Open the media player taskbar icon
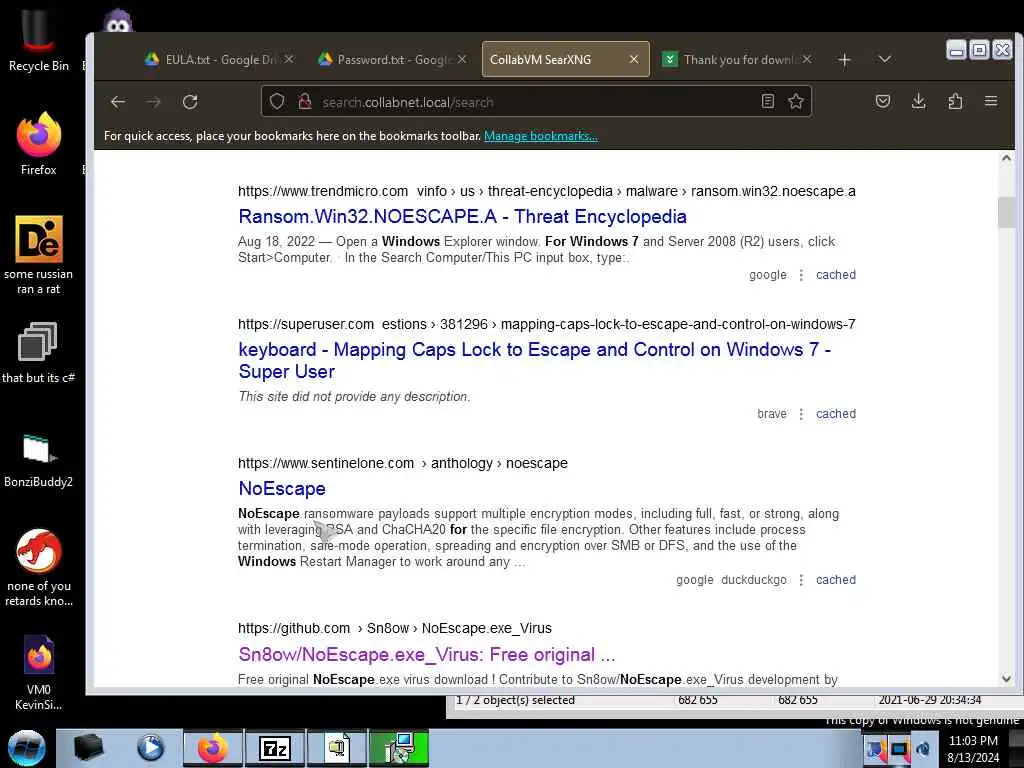 tap(150, 748)
